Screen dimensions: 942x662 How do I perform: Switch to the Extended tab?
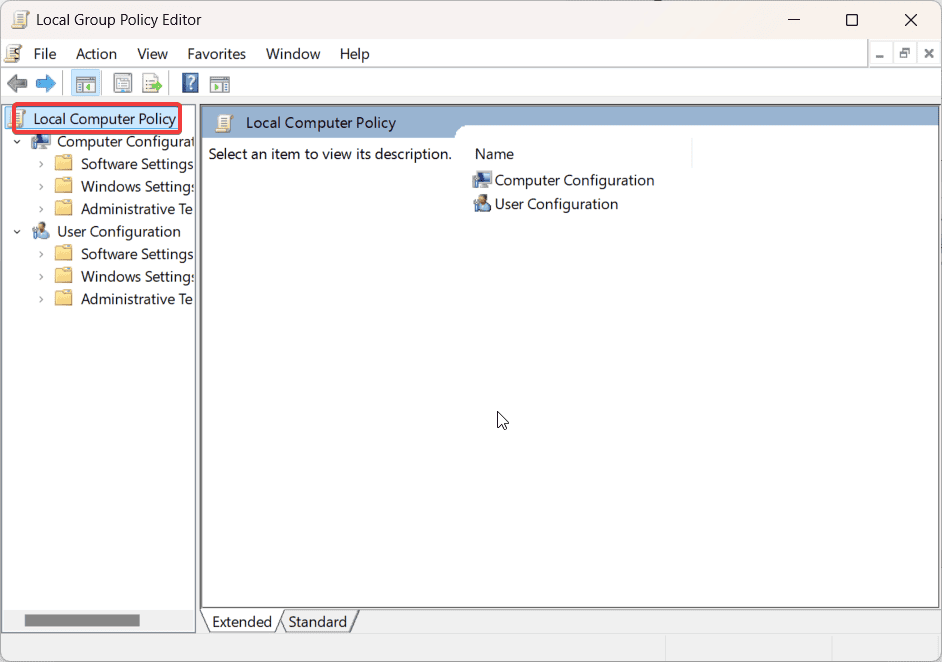tap(242, 622)
